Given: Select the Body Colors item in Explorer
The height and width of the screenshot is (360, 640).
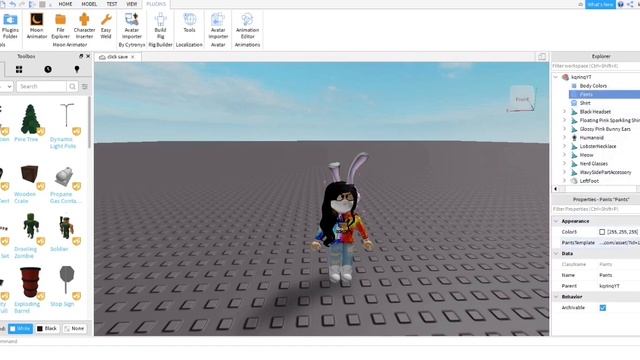Looking at the screenshot, I should 593,86.
